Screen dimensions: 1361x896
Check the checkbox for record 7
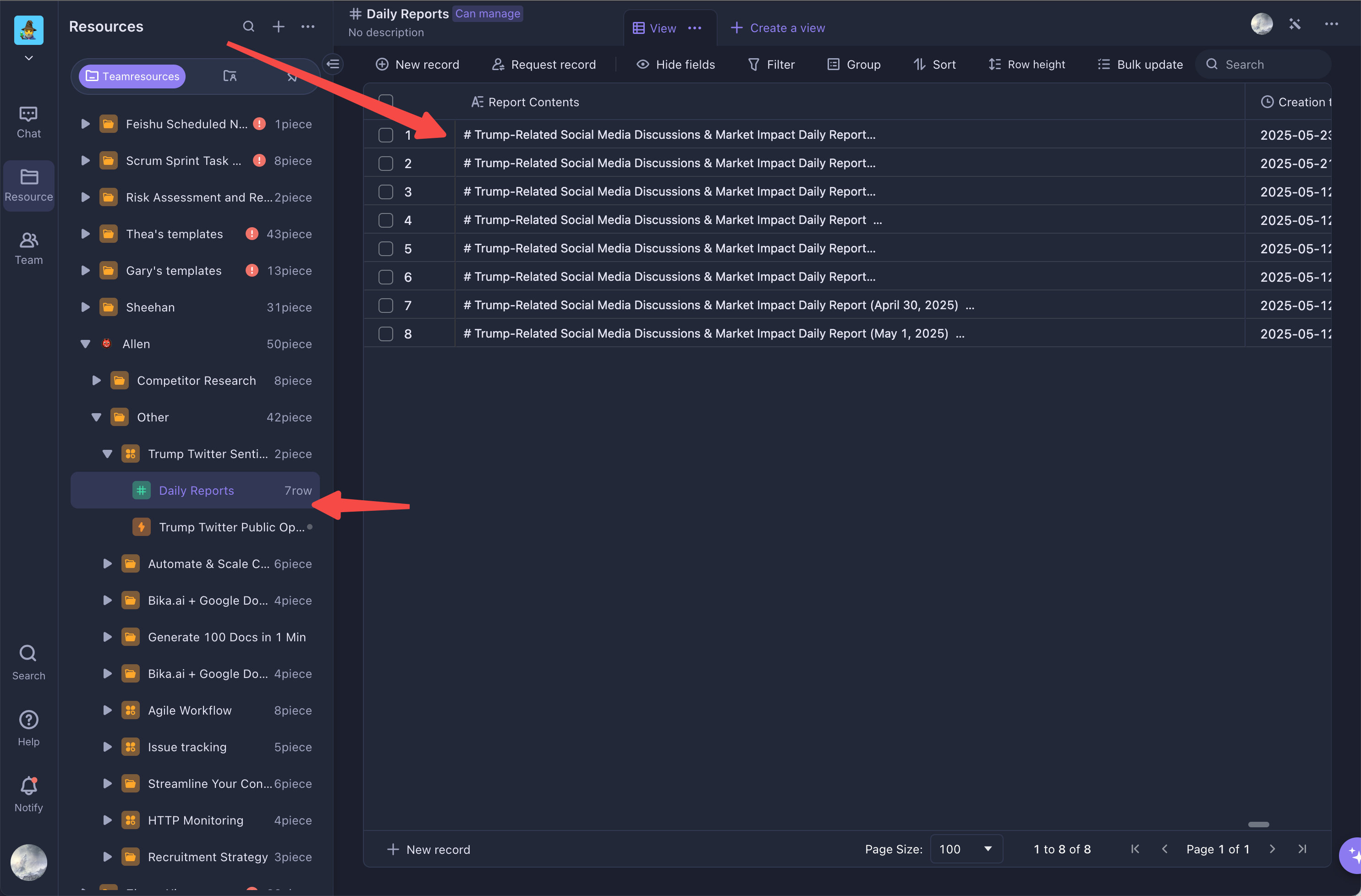point(386,306)
